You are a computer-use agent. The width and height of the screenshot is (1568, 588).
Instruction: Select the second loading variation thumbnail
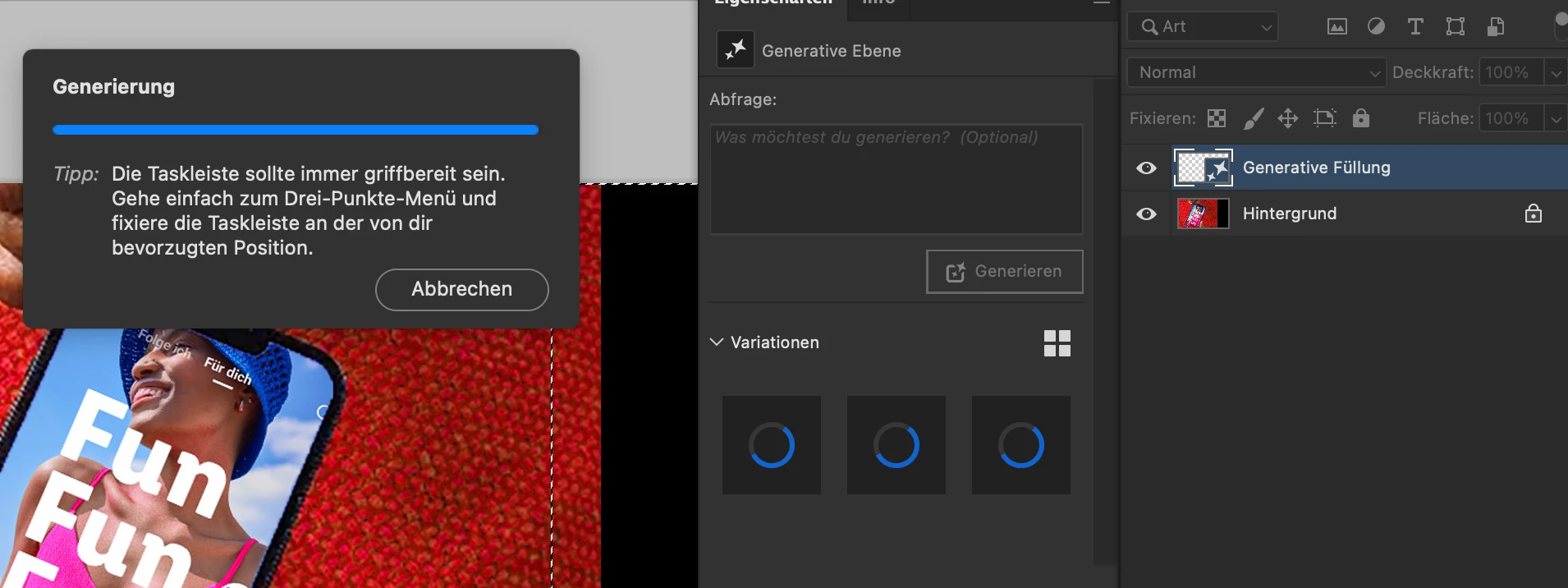896,445
